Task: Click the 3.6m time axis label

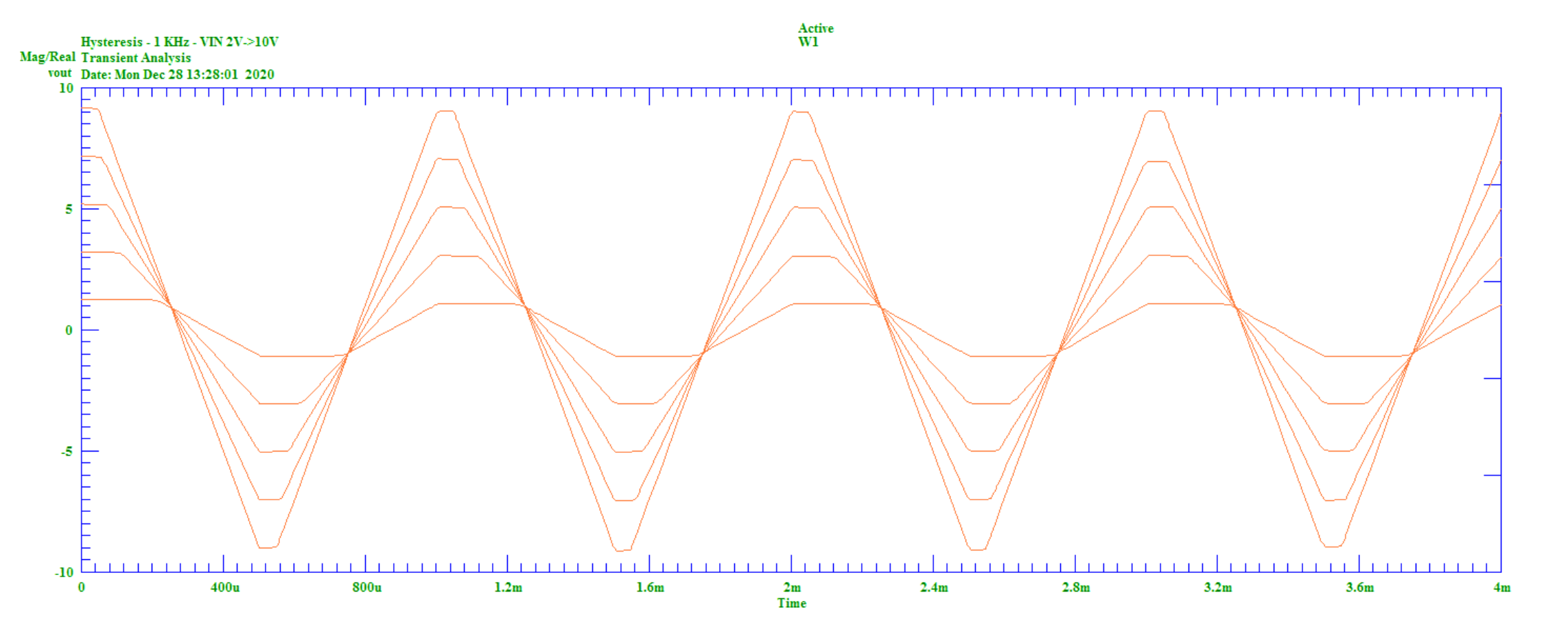Action: tap(1359, 587)
